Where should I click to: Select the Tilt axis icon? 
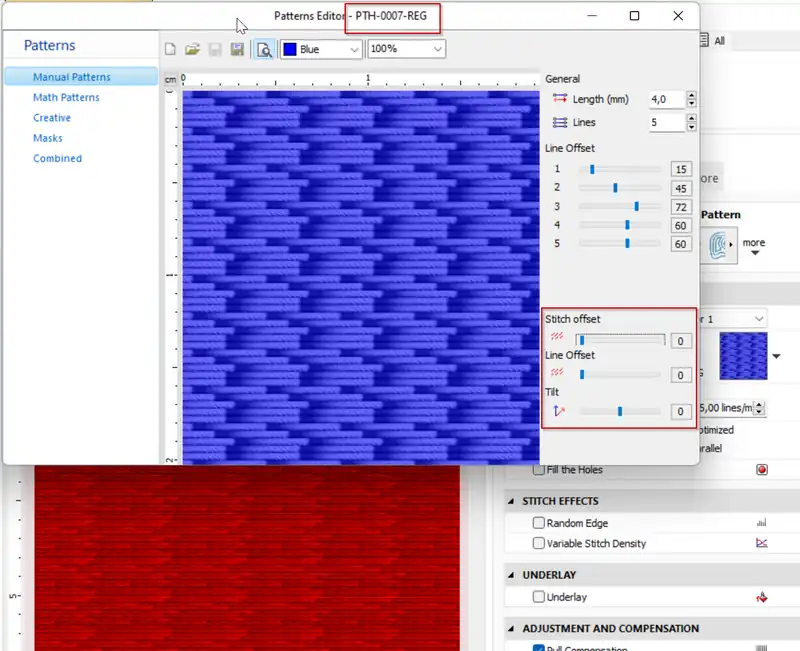[558, 408]
